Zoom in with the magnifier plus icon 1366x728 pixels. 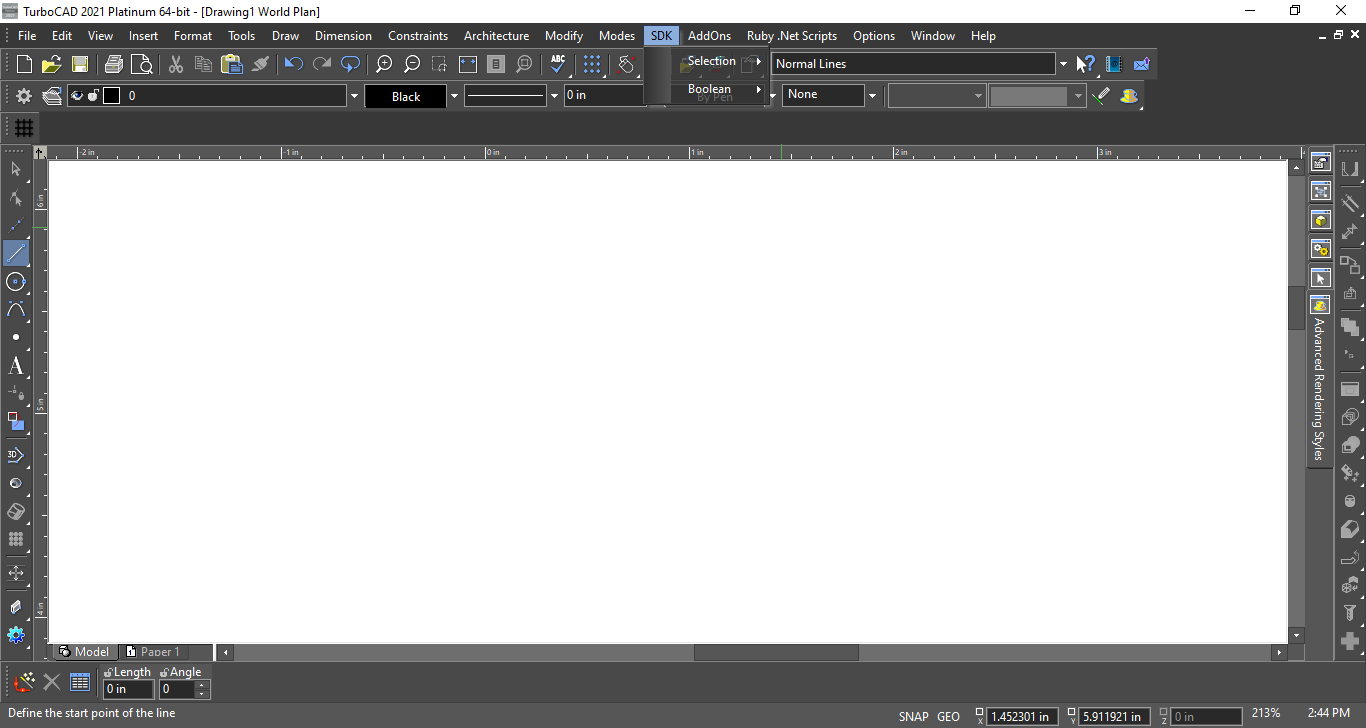click(384, 64)
